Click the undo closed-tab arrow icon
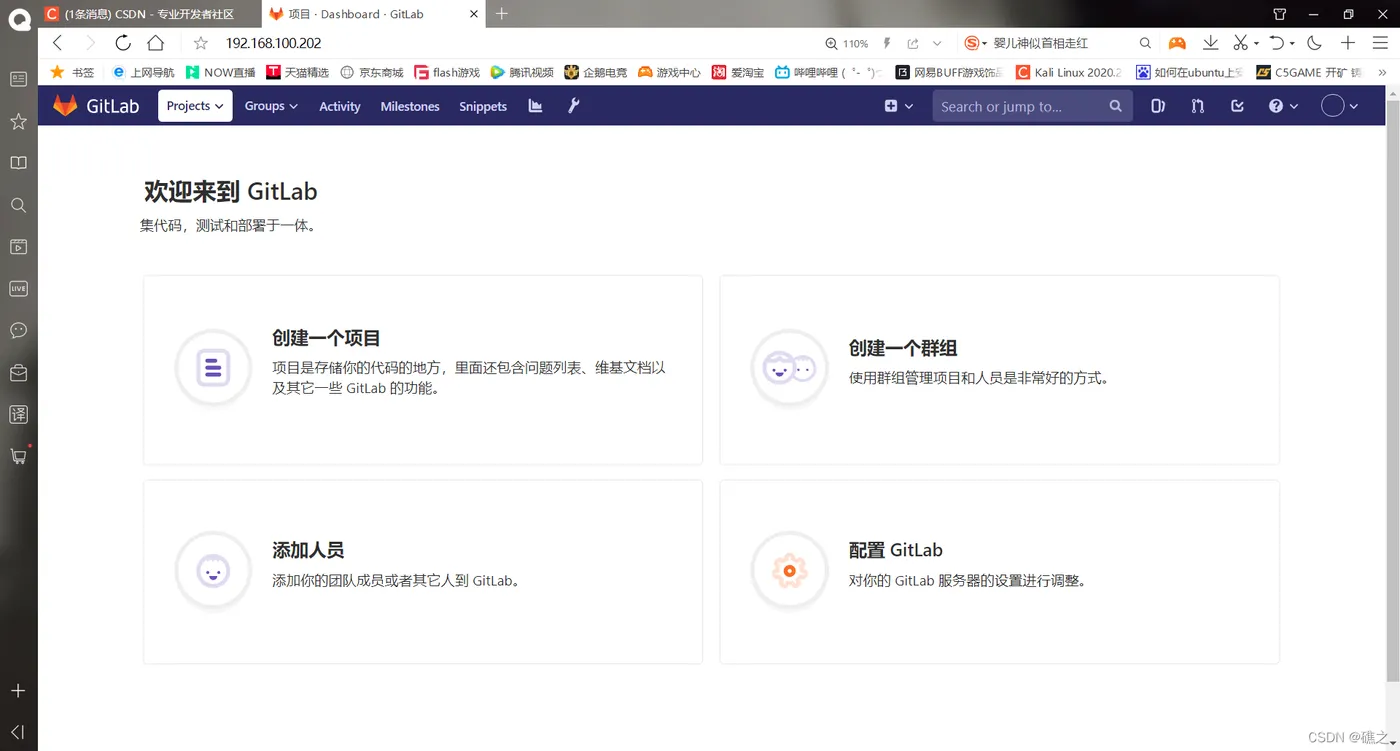The height and width of the screenshot is (751, 1400). click(1277, 43)
